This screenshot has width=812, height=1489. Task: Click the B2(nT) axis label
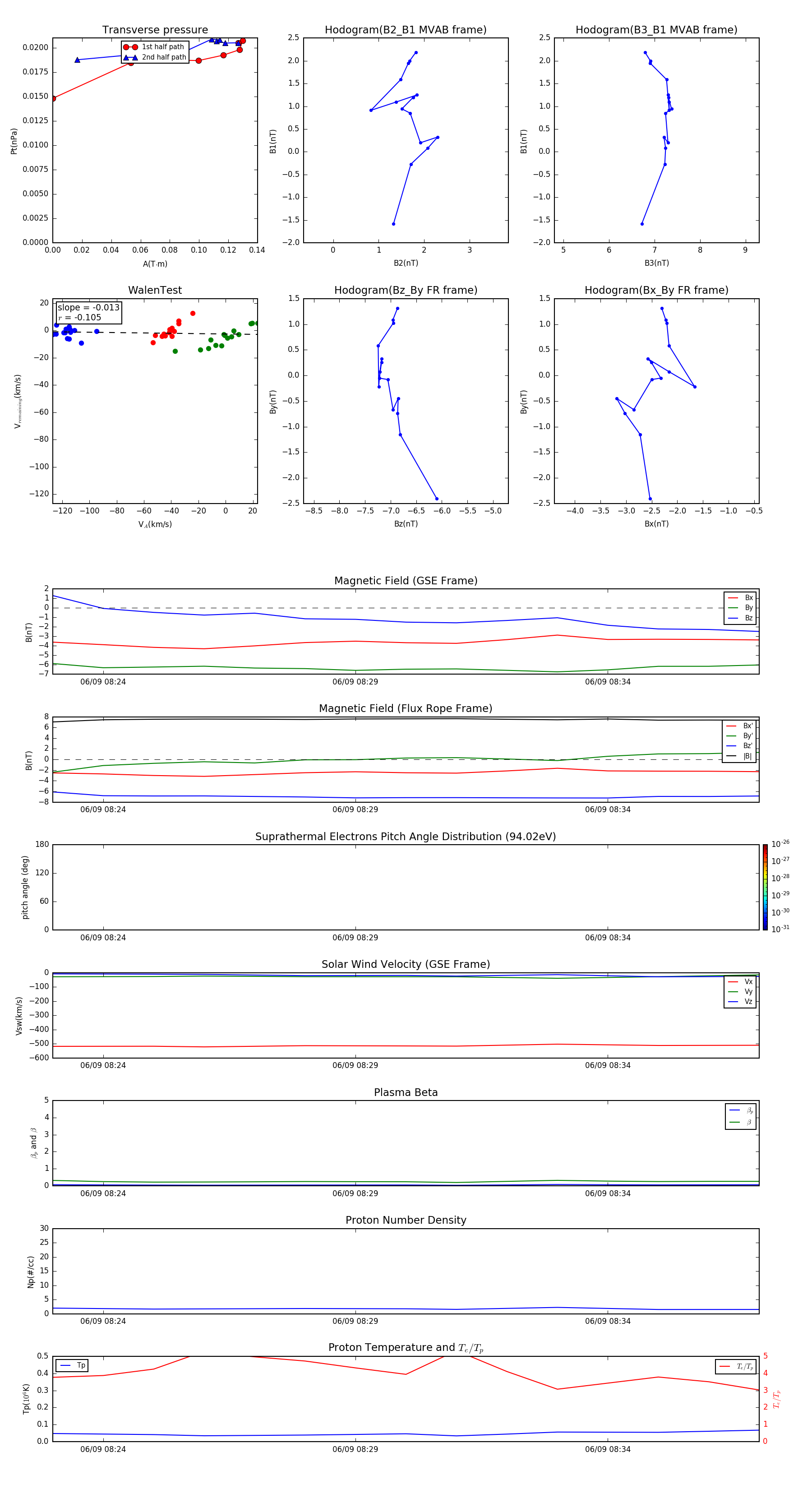tap(406, 263)
